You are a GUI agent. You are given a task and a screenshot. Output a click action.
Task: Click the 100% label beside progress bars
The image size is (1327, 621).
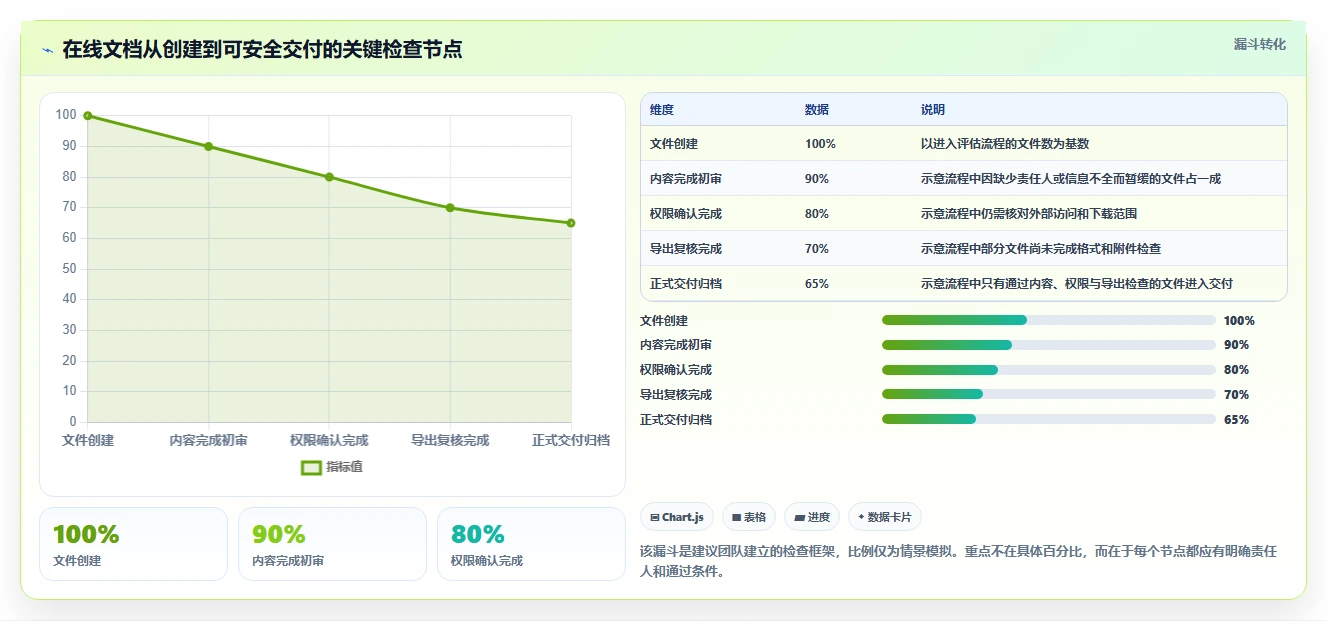point(1239,321)
